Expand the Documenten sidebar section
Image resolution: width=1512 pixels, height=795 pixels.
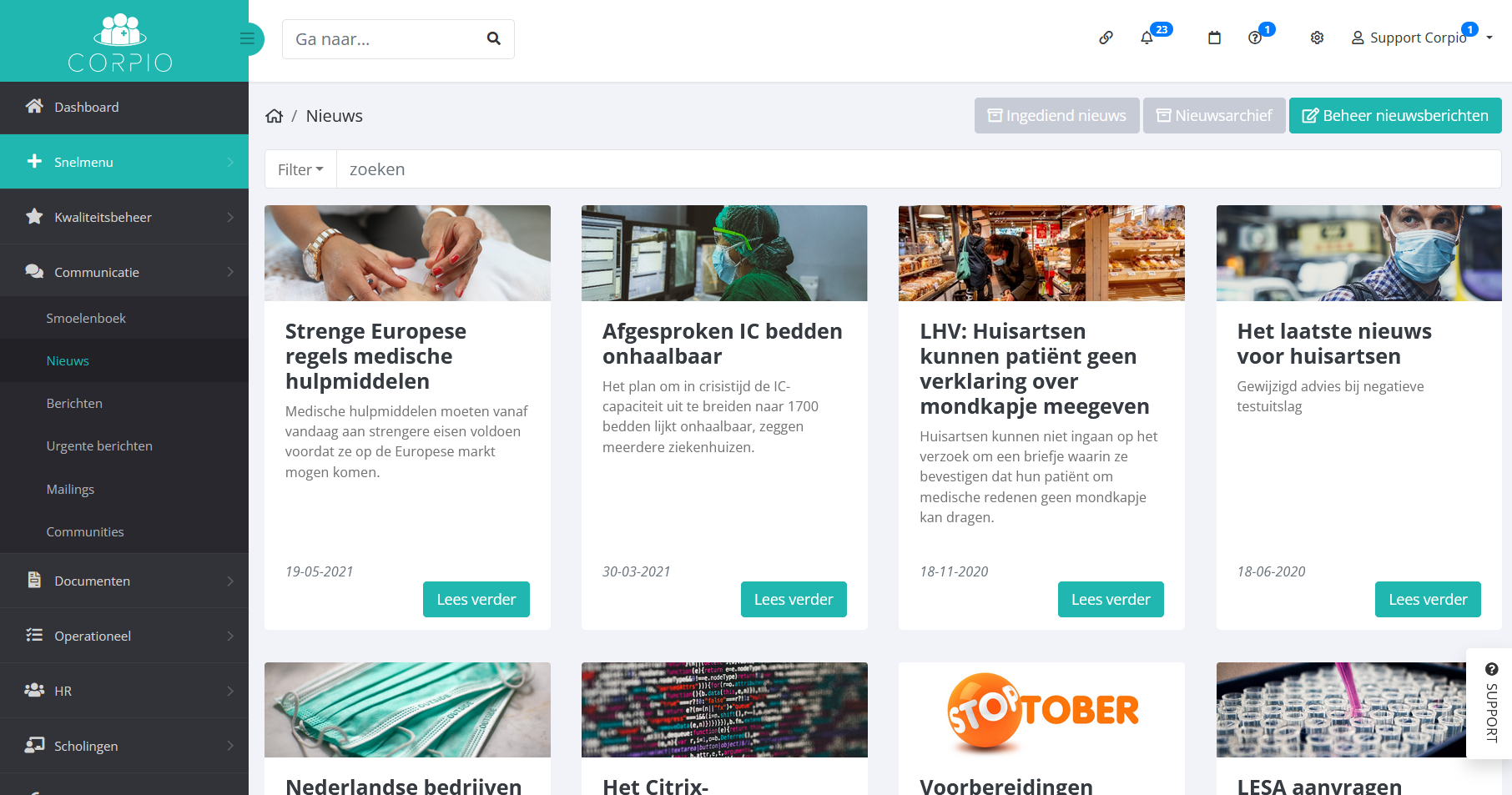pyautogui.click(x=124, y=581)
